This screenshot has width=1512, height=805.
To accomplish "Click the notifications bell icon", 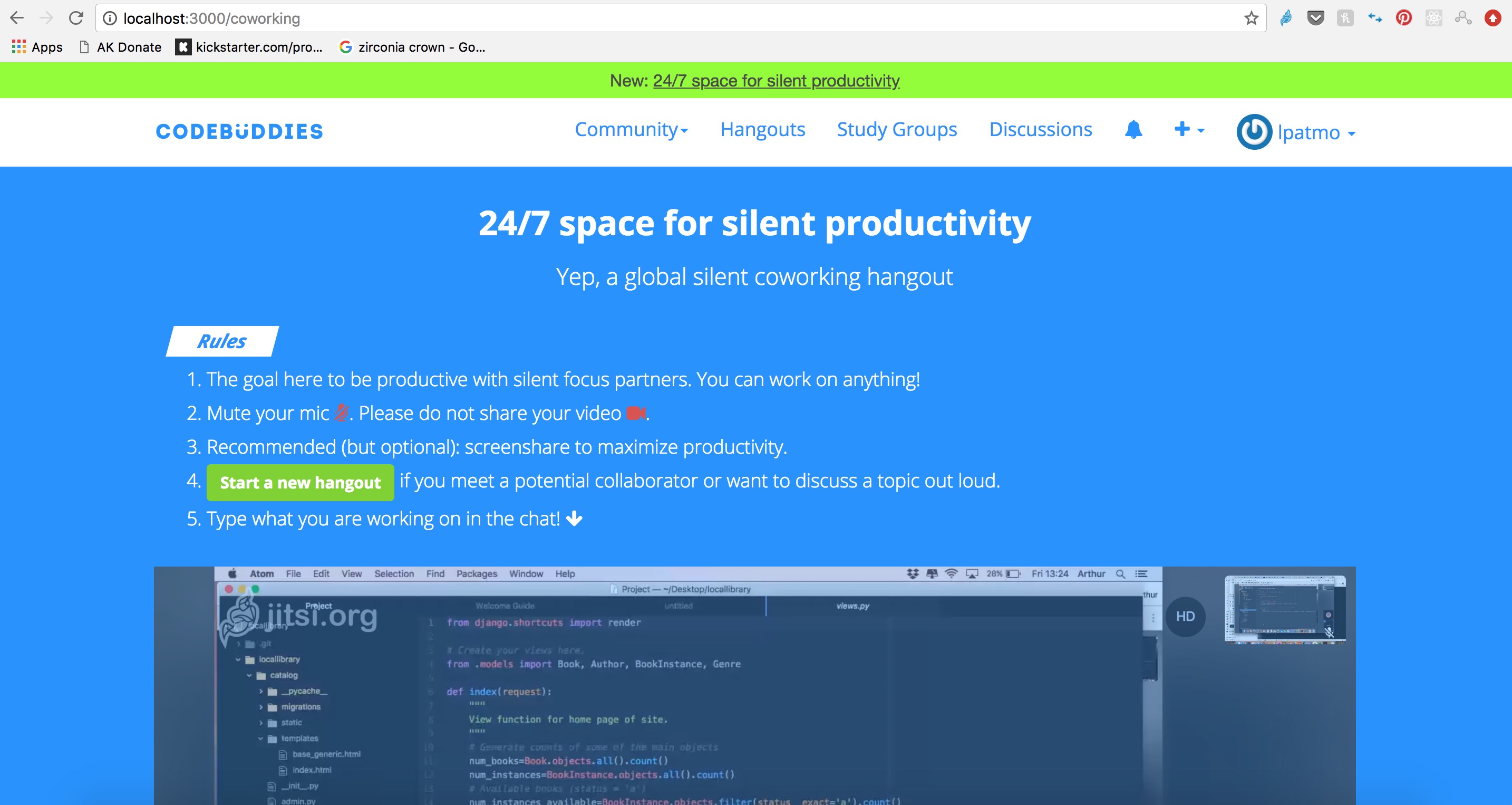I will coord(1133,130).
